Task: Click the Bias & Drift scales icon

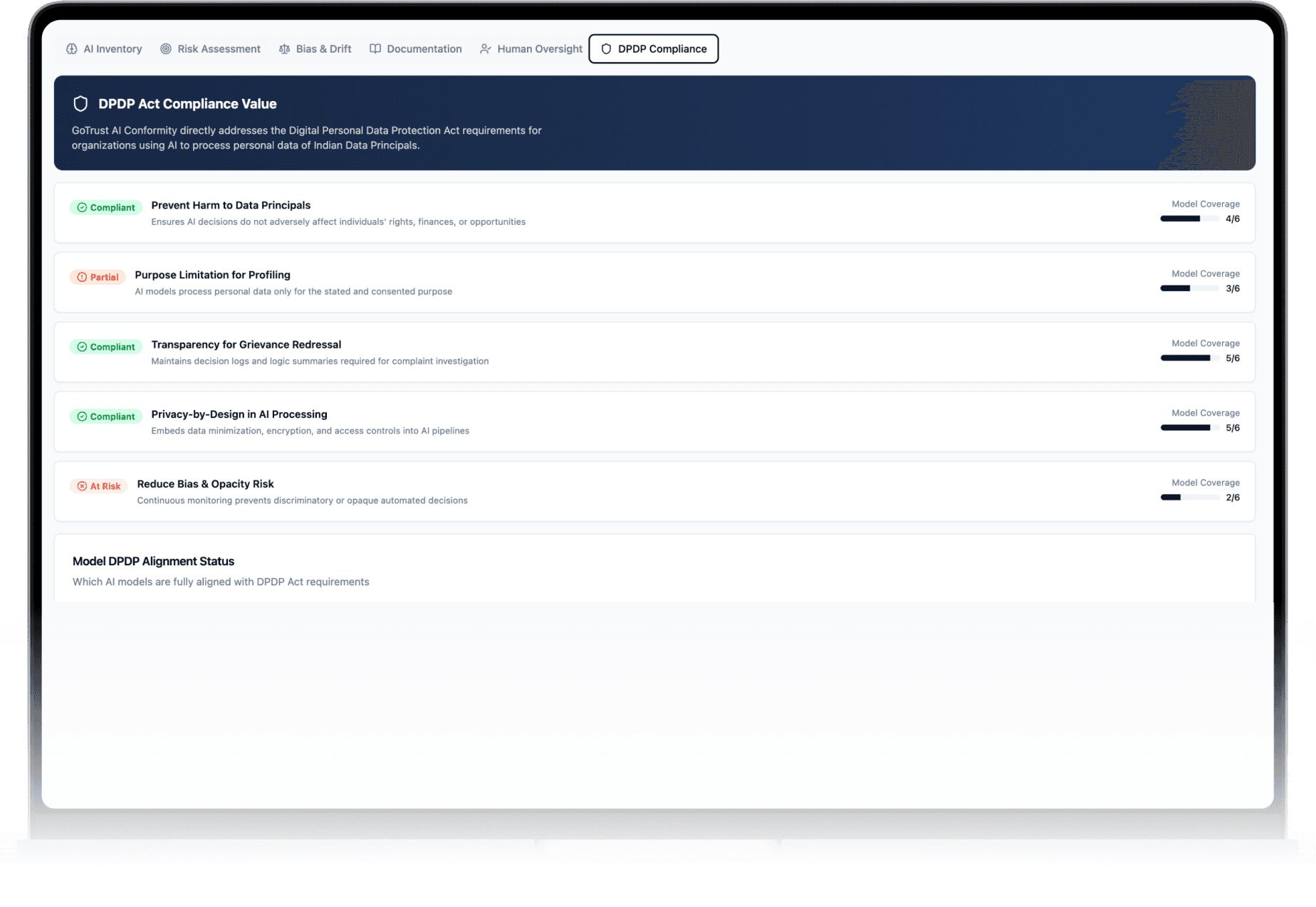Action: tap(284, 49)
